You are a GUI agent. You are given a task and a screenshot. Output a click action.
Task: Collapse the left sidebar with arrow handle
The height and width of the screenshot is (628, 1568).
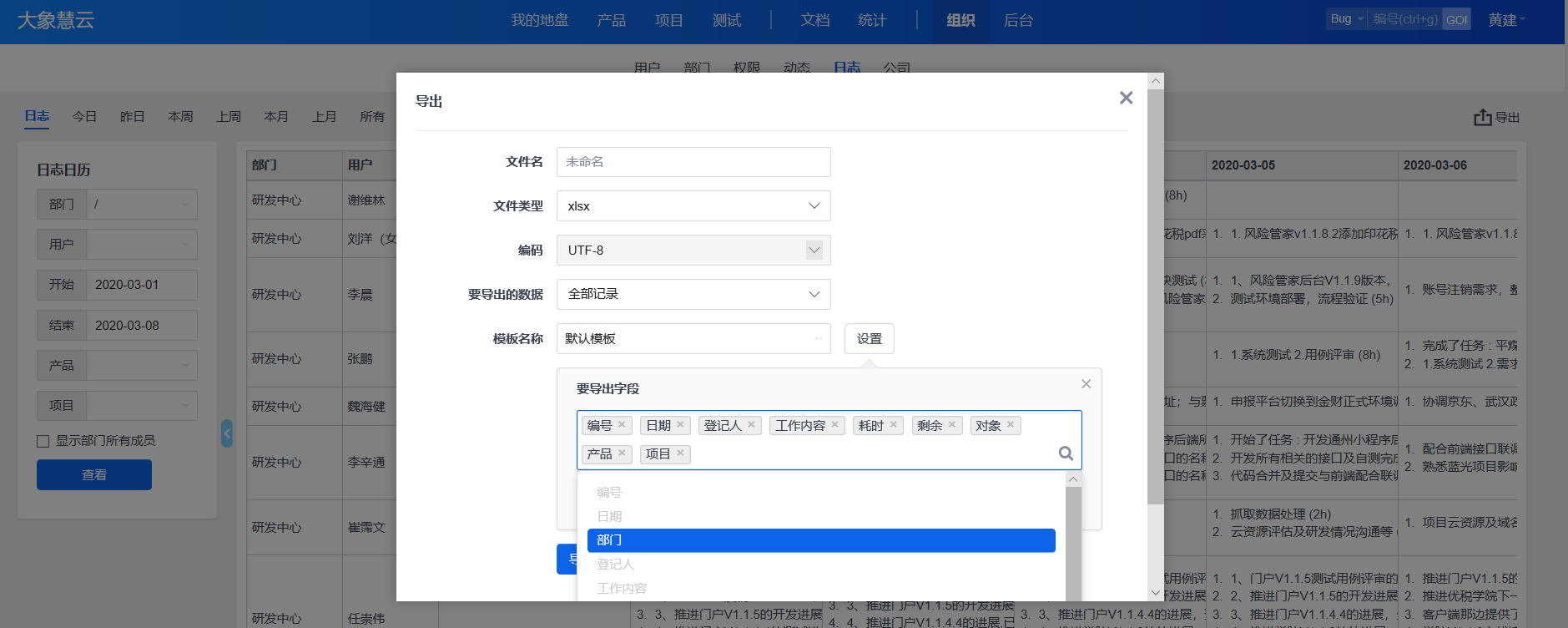pos(227,433)
